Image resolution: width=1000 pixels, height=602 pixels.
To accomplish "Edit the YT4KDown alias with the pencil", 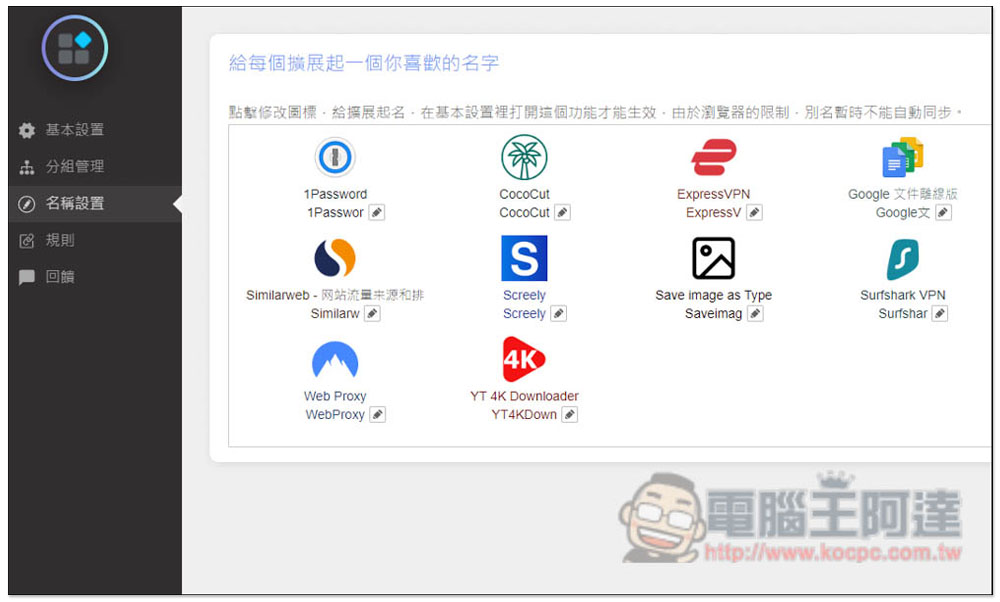I will tap(570, 415).
